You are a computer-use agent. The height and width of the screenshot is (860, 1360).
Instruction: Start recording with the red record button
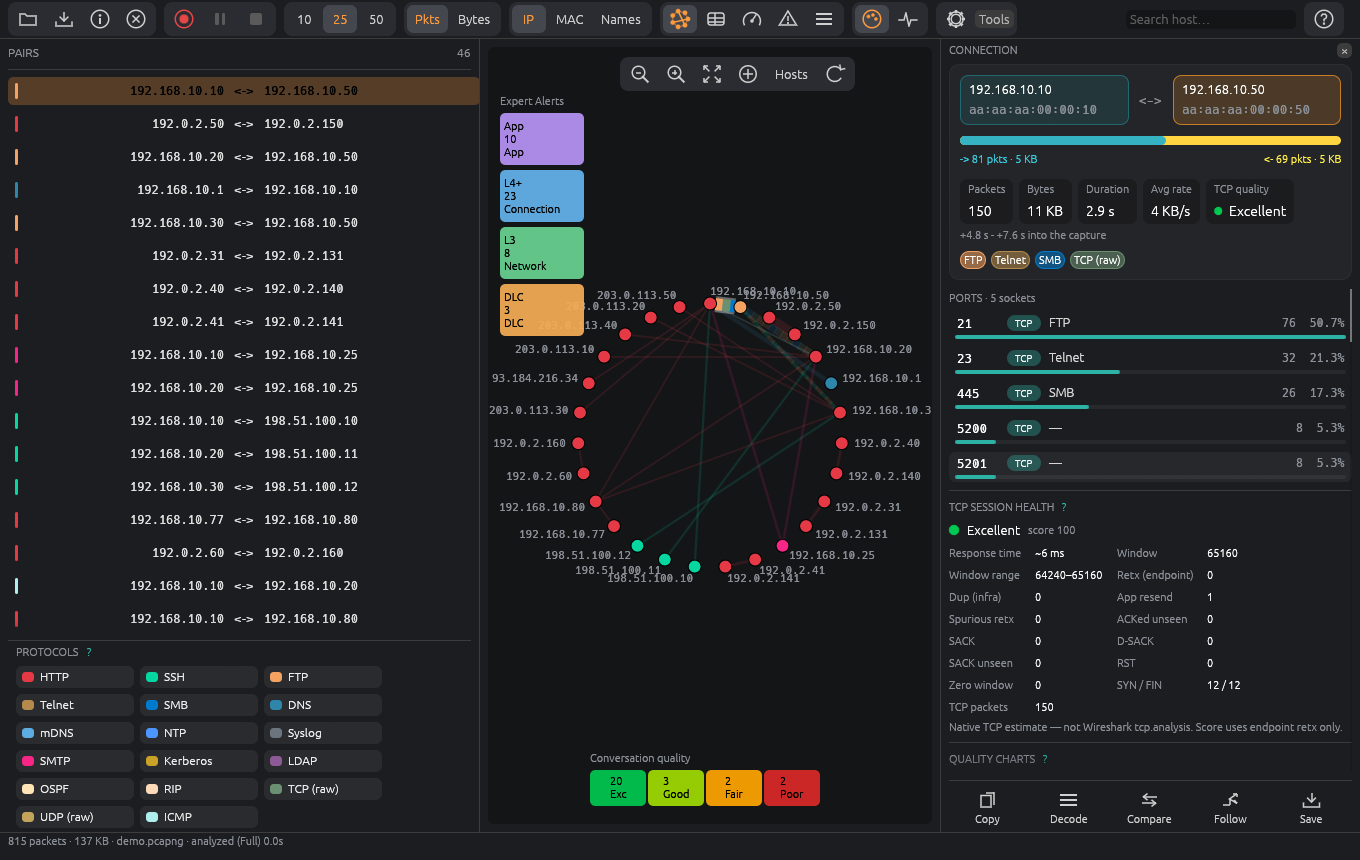184,19
